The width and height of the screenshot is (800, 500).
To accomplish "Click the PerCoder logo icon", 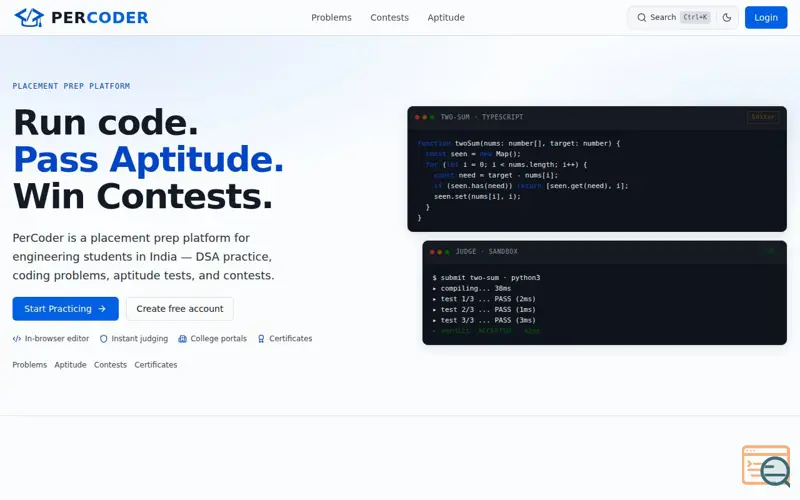I will (29, 17).
